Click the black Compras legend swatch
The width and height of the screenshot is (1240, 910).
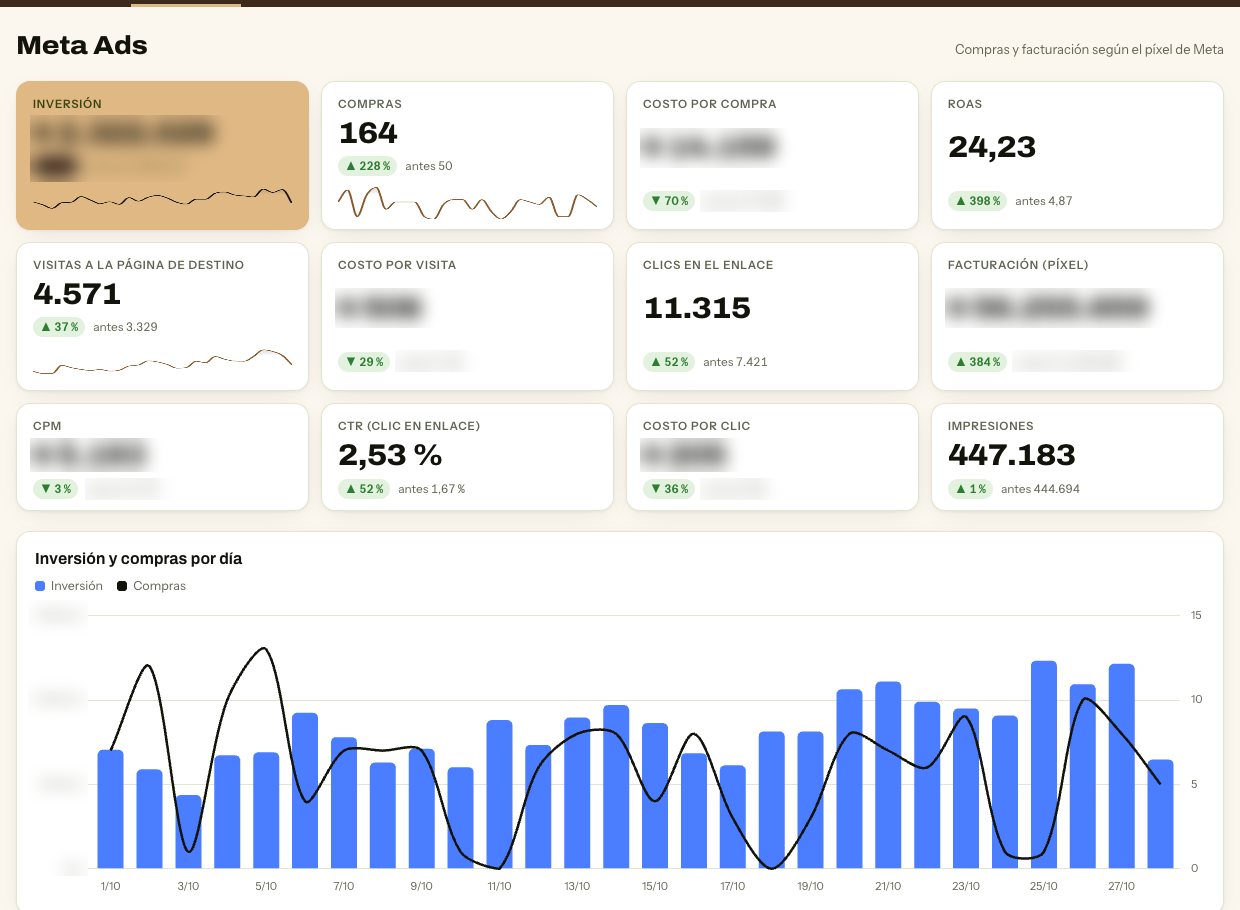point(122,586)
